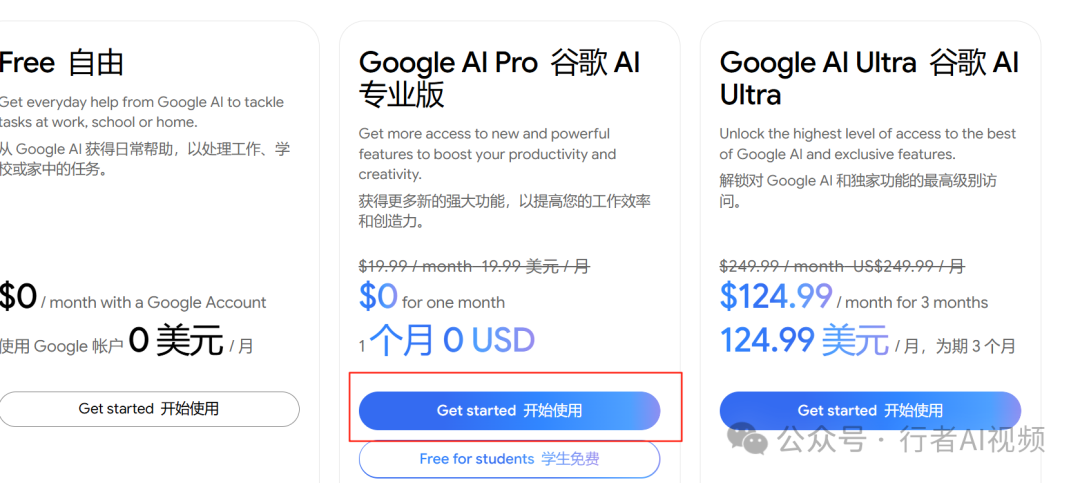This screenshot has width=1080, height=483.
Task: Click the 'Unlock the highest level' Ultra description
Action: 867,144
